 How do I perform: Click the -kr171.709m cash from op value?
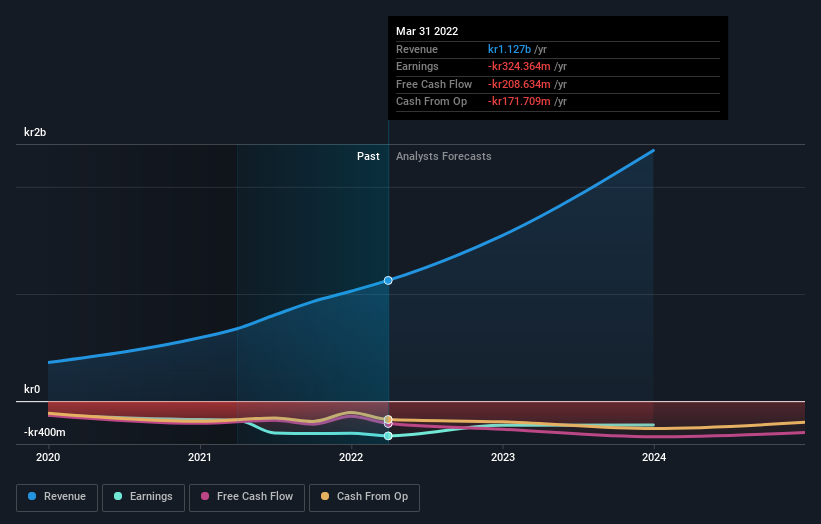(x=519, y=102)
